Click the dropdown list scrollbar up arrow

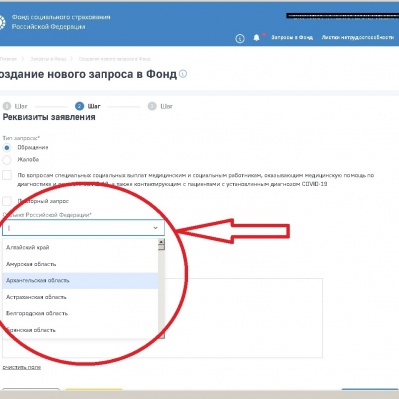tap(161, 242)
